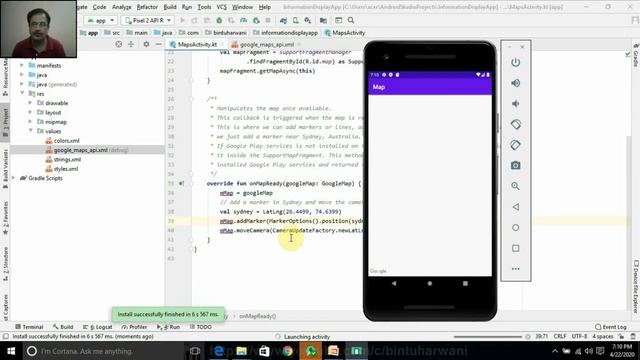
Task: Switch to google_maps_api.xml editor tab
Action: tap(266, 44)
